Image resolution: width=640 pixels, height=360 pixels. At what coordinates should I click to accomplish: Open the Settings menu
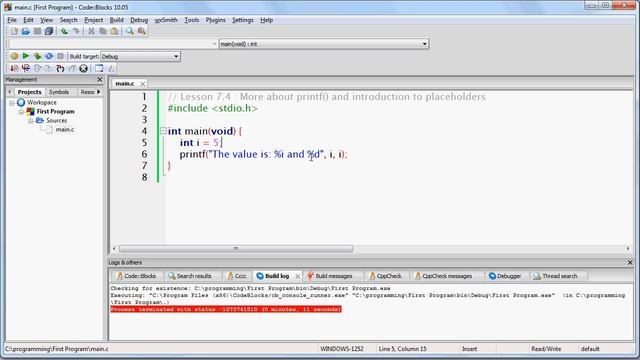[x=242, y=20]
